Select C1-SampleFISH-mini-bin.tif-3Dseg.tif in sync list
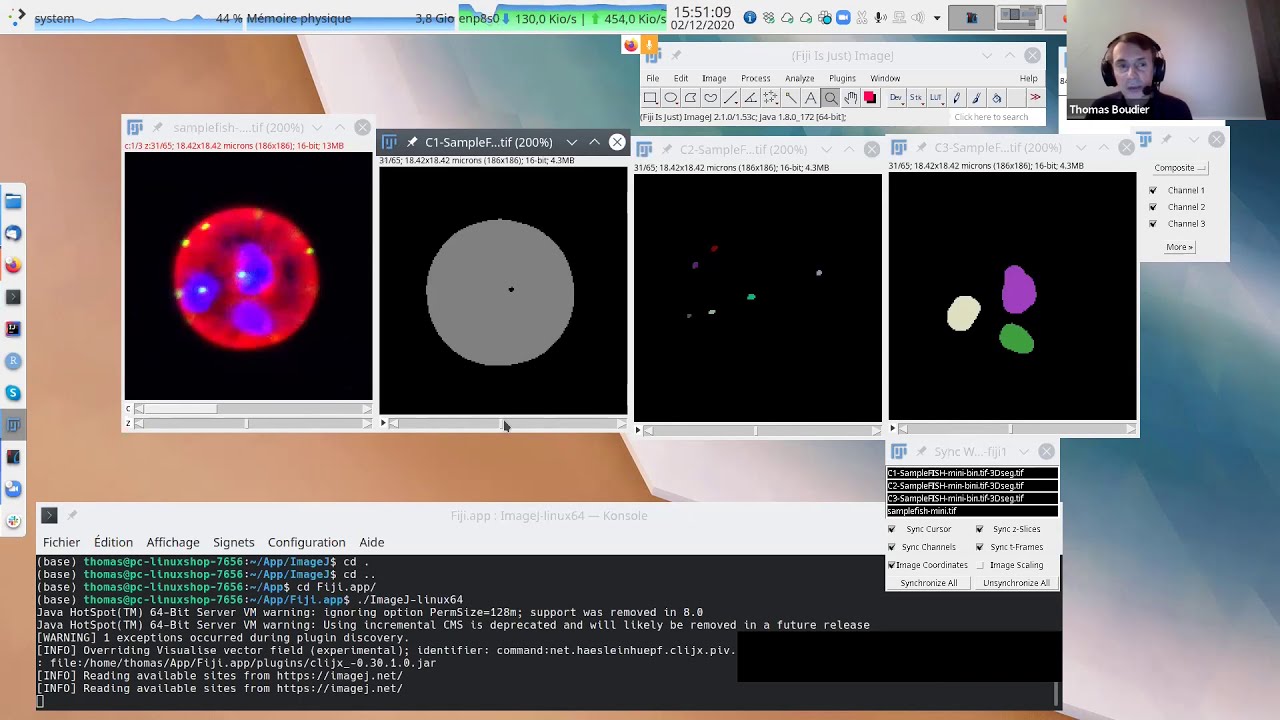The width and height of the screenshot is (1280, 720). [x=972, y=473]
